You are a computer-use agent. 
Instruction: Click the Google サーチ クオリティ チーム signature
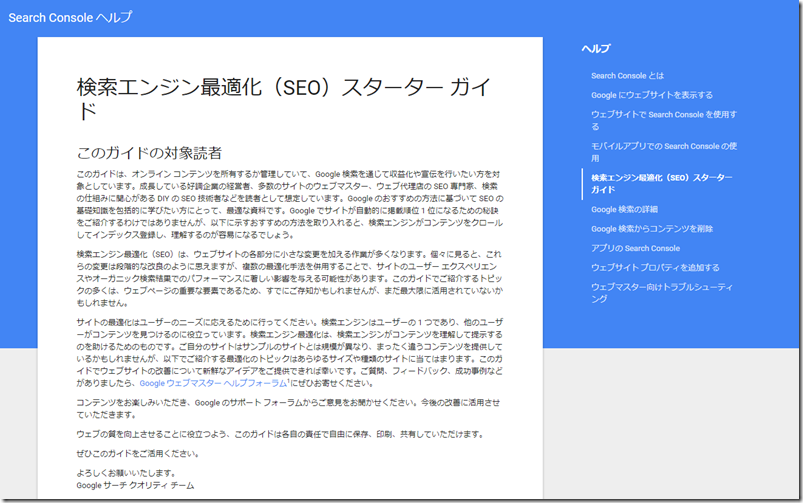click(135, 486)
